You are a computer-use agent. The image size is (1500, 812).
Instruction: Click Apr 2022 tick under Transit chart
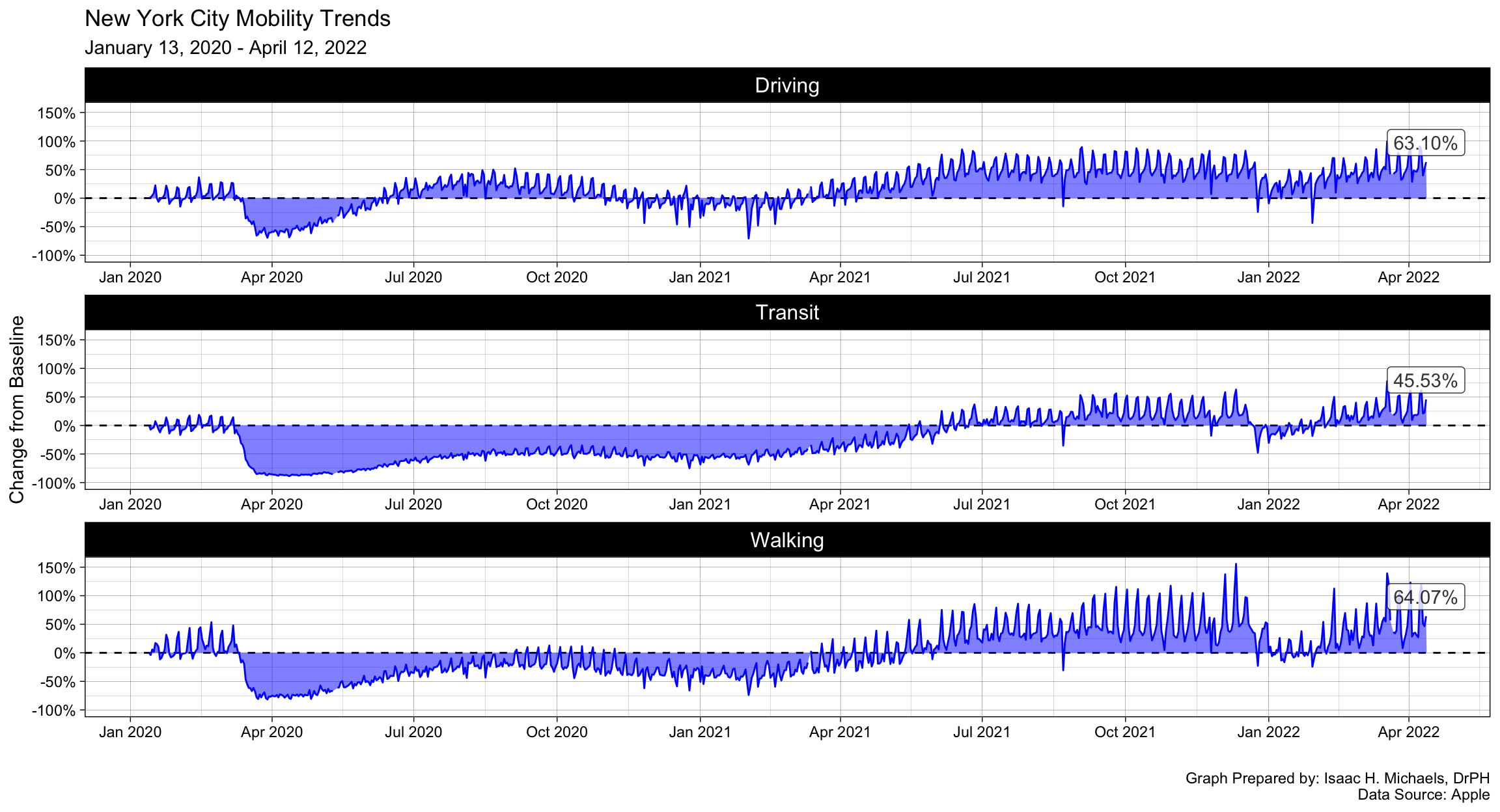pos(1408,505)
